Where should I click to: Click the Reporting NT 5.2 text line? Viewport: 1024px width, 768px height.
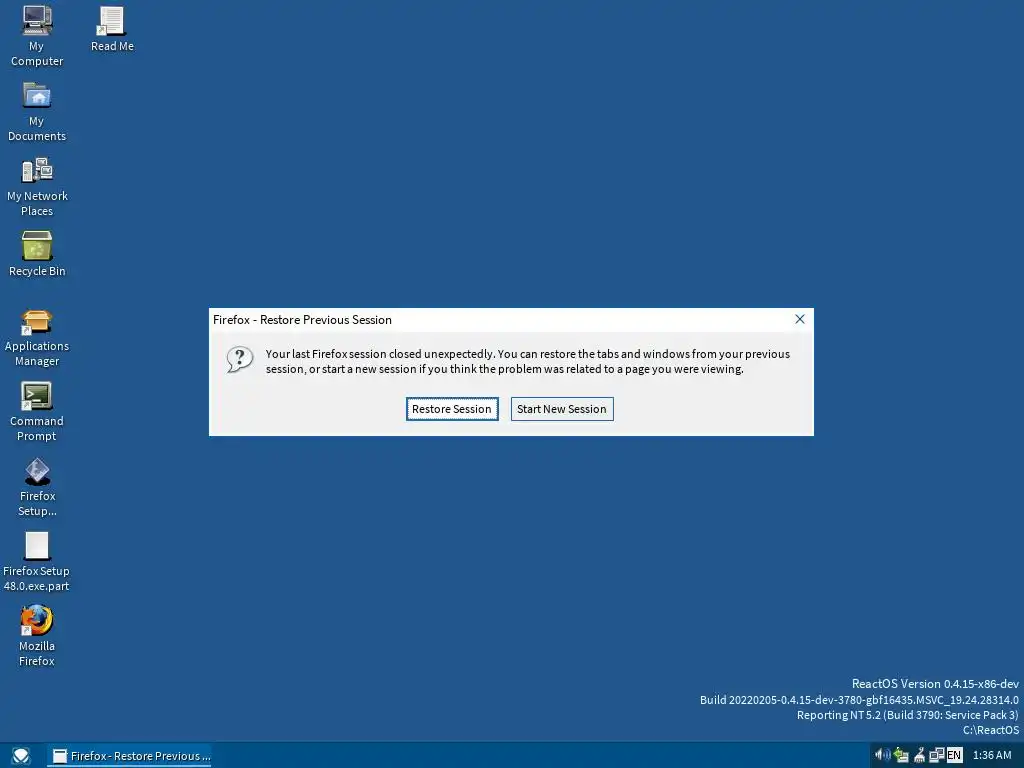click(908, 714)
